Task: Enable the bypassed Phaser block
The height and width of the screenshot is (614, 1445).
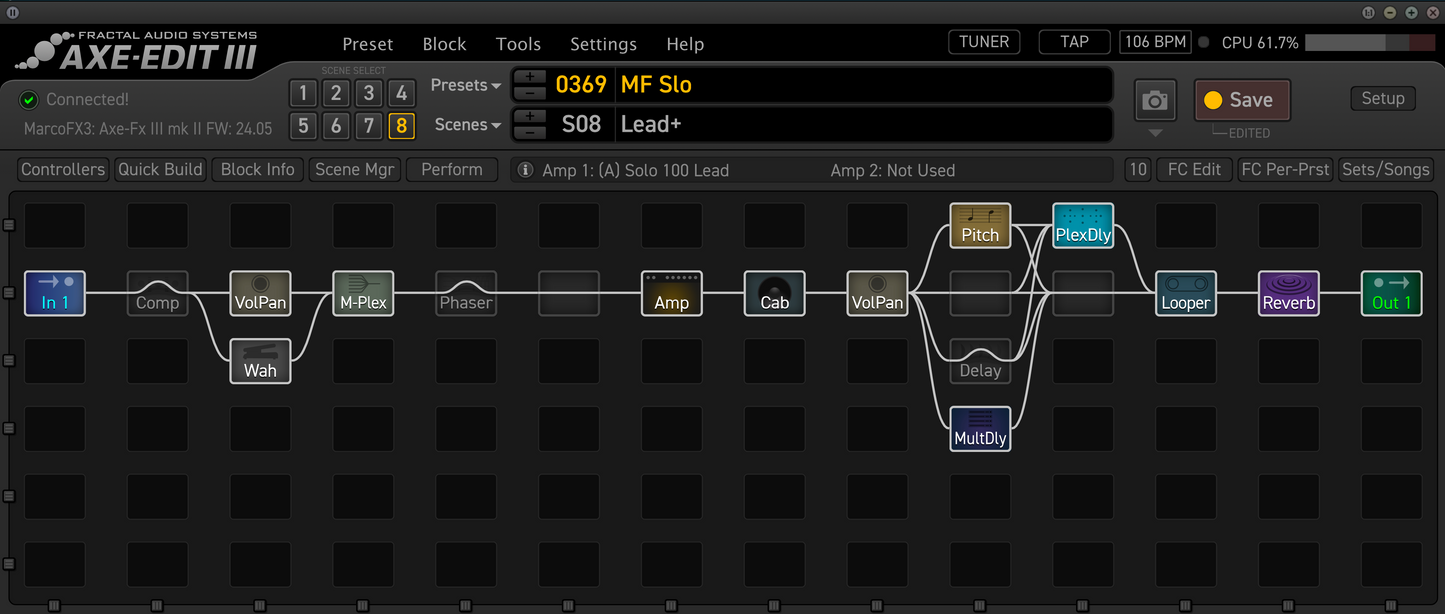Action: pos(466,293)
